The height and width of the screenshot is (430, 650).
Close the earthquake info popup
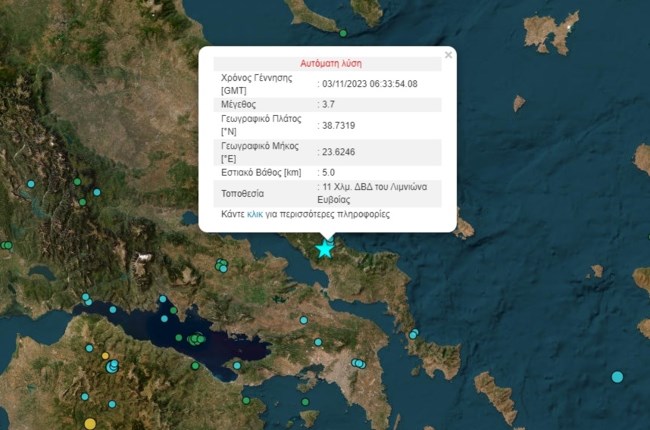pyautogui.click(x=448, y=55)
